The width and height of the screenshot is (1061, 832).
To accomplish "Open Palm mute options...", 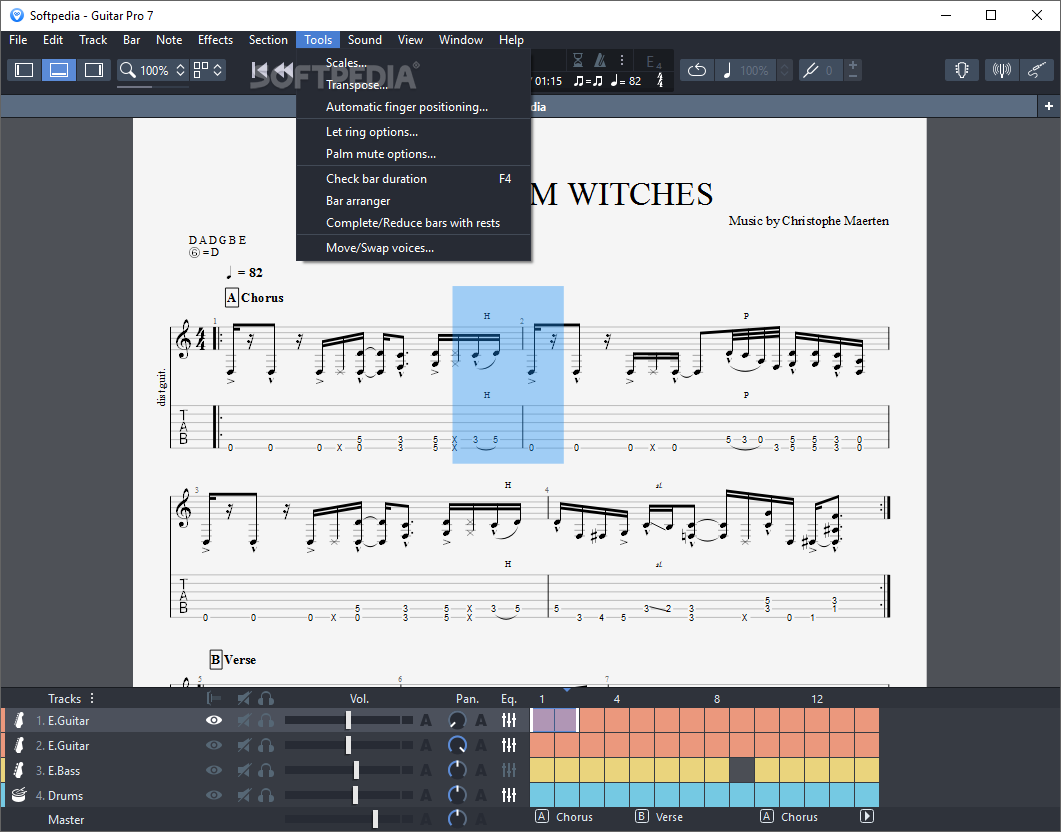I will pyautogui.click(x=413, y=154).
